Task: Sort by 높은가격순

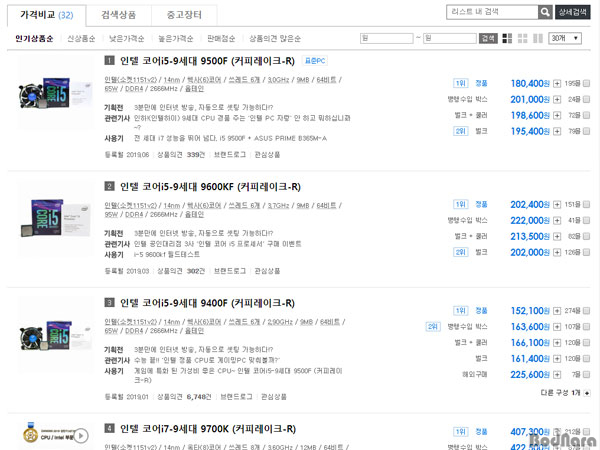Action: pyautogui.click(x=176, y=38)
